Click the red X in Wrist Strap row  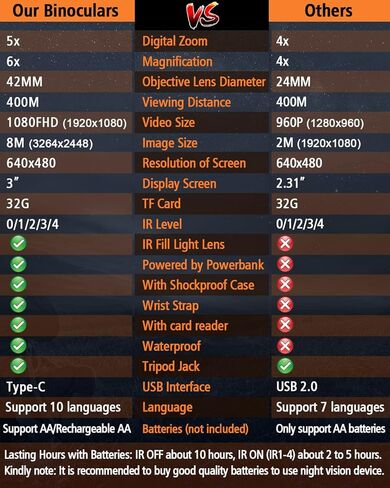pyautogui.click(x=285, y=305)
